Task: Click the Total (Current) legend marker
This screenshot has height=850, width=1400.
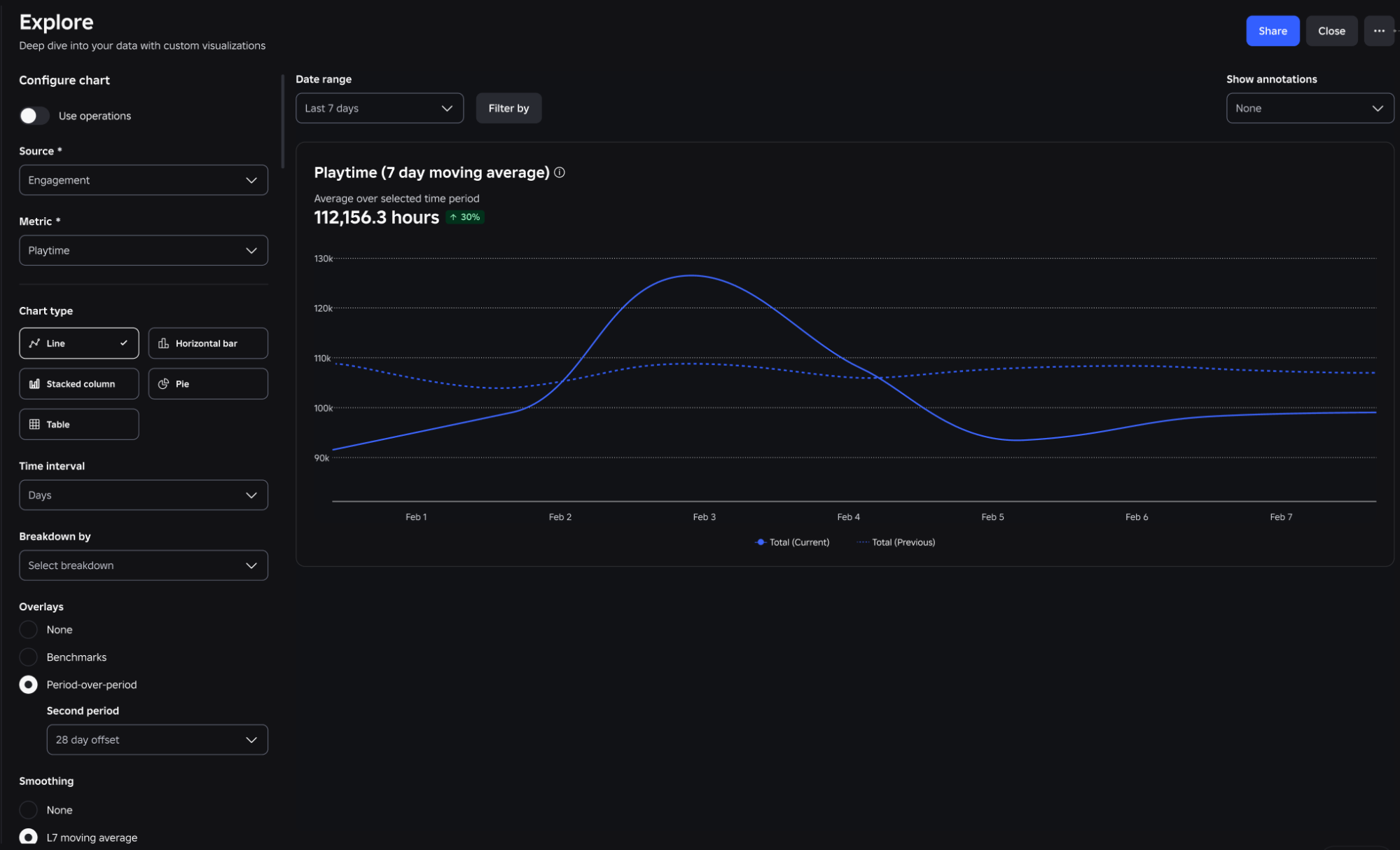Action: (761, 542)
